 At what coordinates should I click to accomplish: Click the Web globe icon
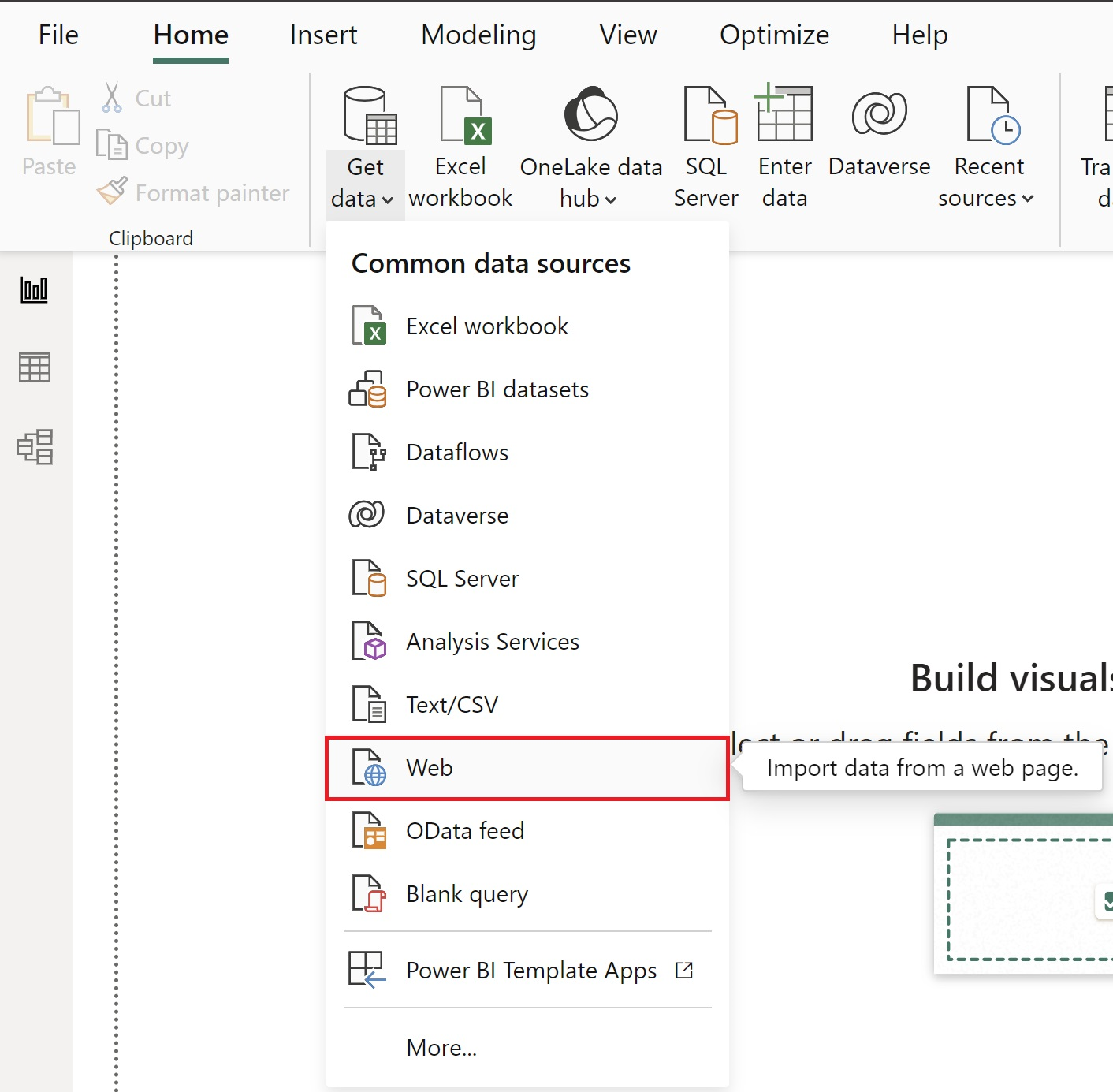tap(368, 767)
